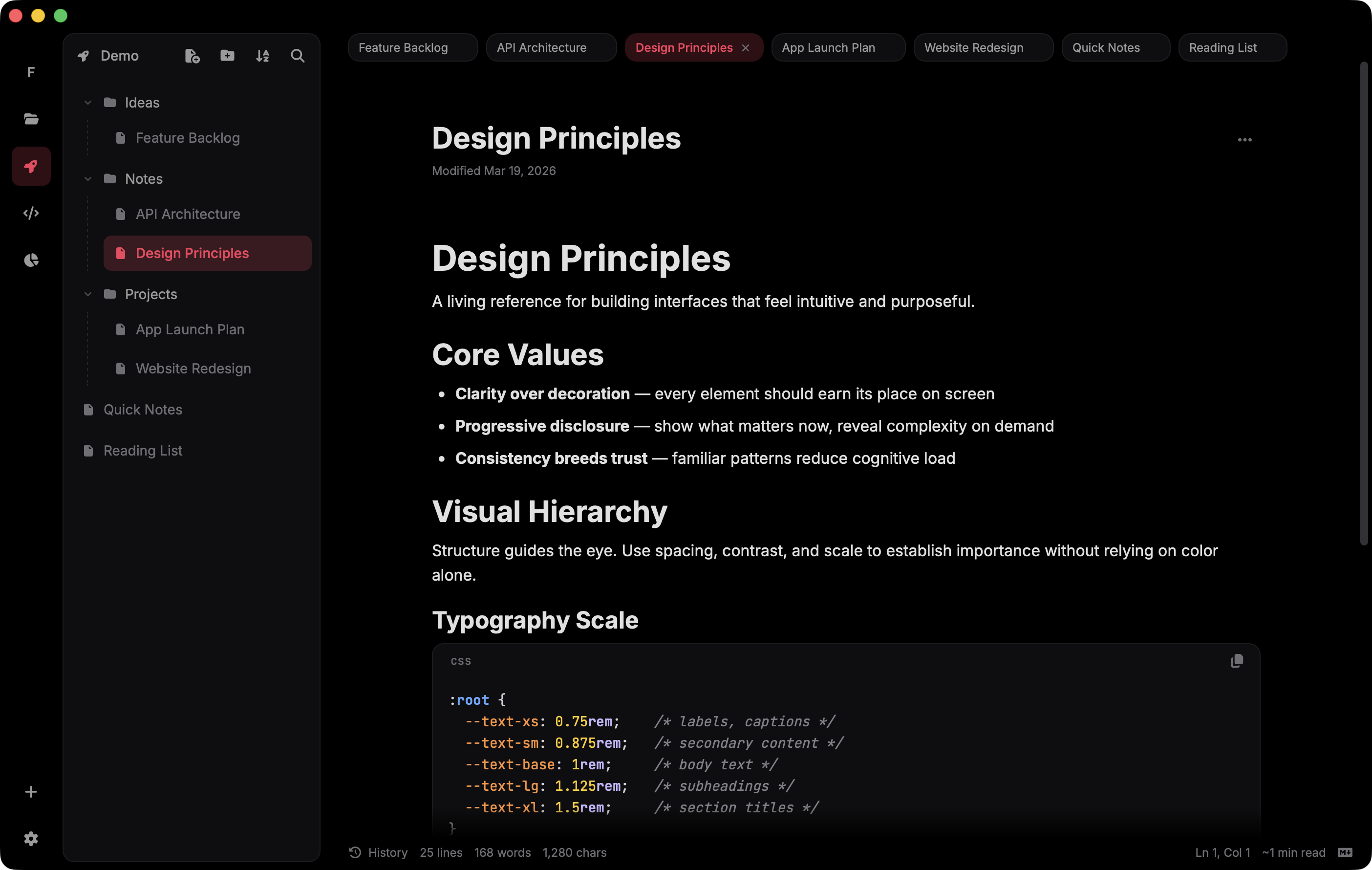Open the pie chart workspace icon
Viewport: 1372px width, 870px height.
31,260
